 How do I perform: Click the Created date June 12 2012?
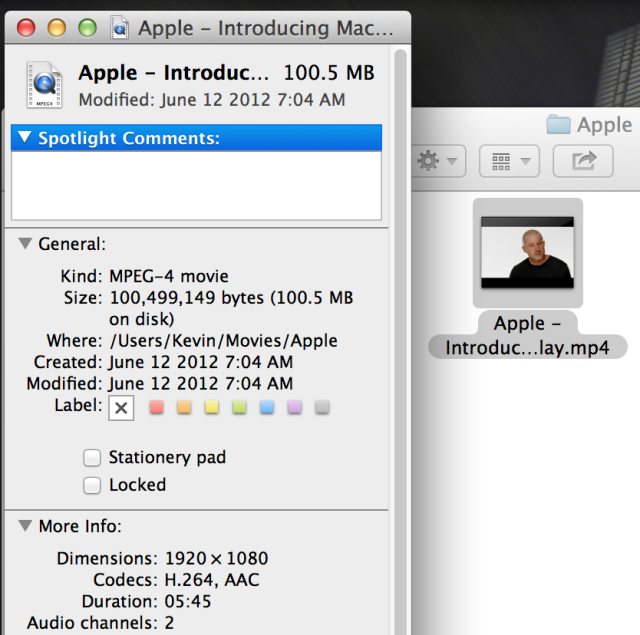201,362
